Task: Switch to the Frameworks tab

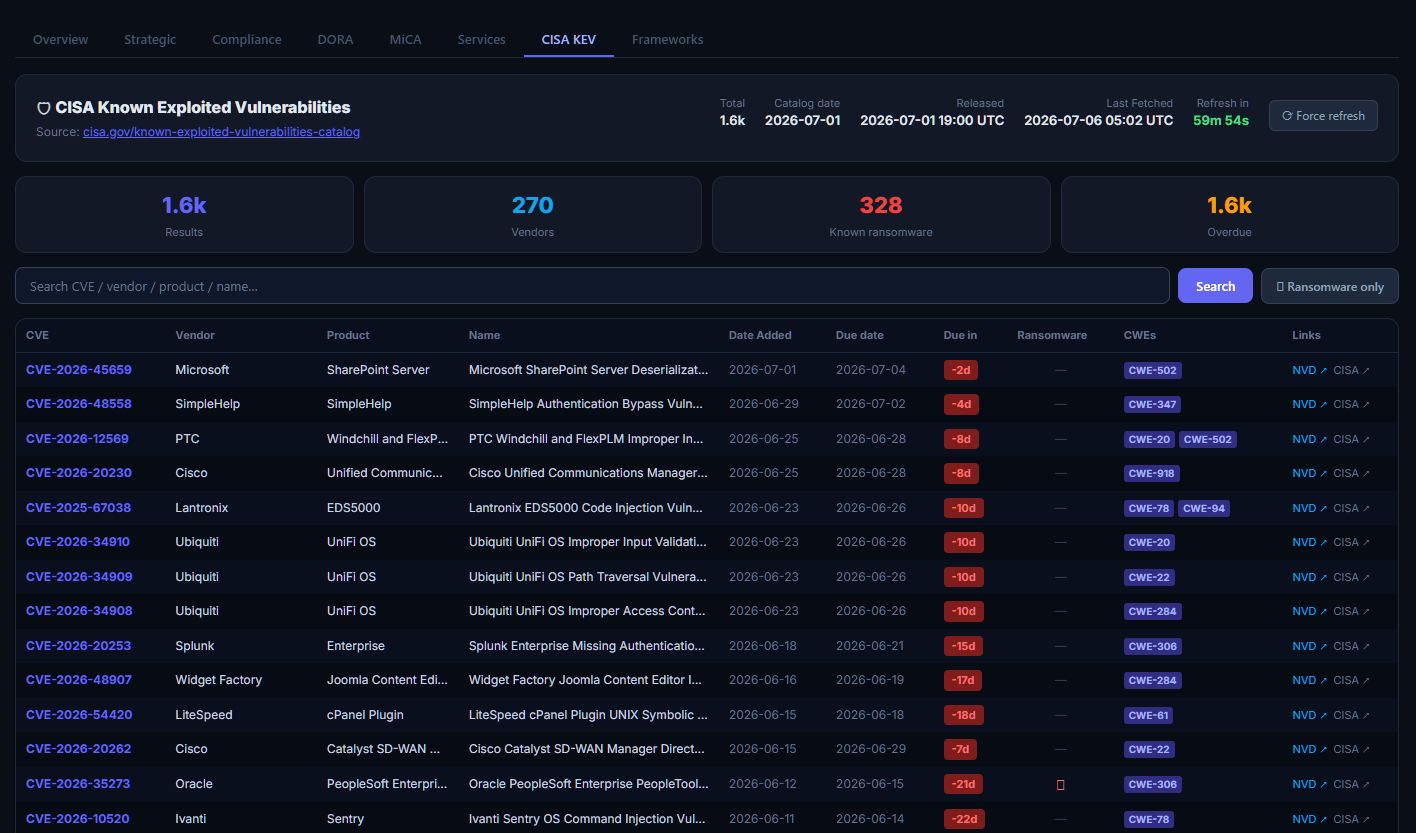Action: pyautogui.click(x=667, y=40)
